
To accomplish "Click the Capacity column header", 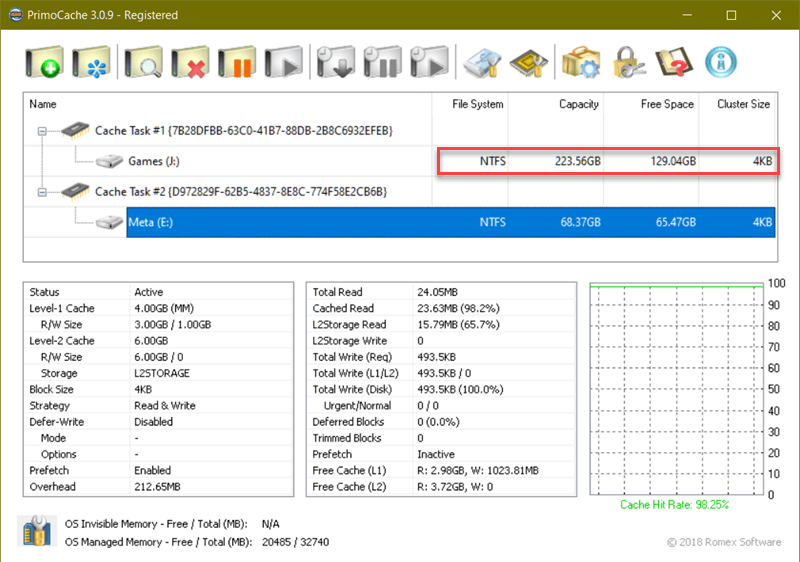I will coord(556,104).
